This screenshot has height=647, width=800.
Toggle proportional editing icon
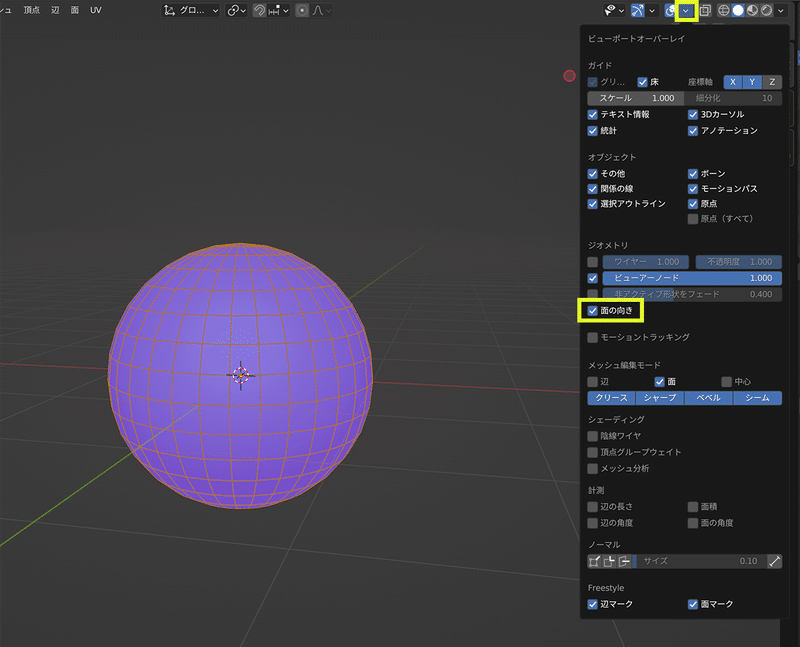302,10
